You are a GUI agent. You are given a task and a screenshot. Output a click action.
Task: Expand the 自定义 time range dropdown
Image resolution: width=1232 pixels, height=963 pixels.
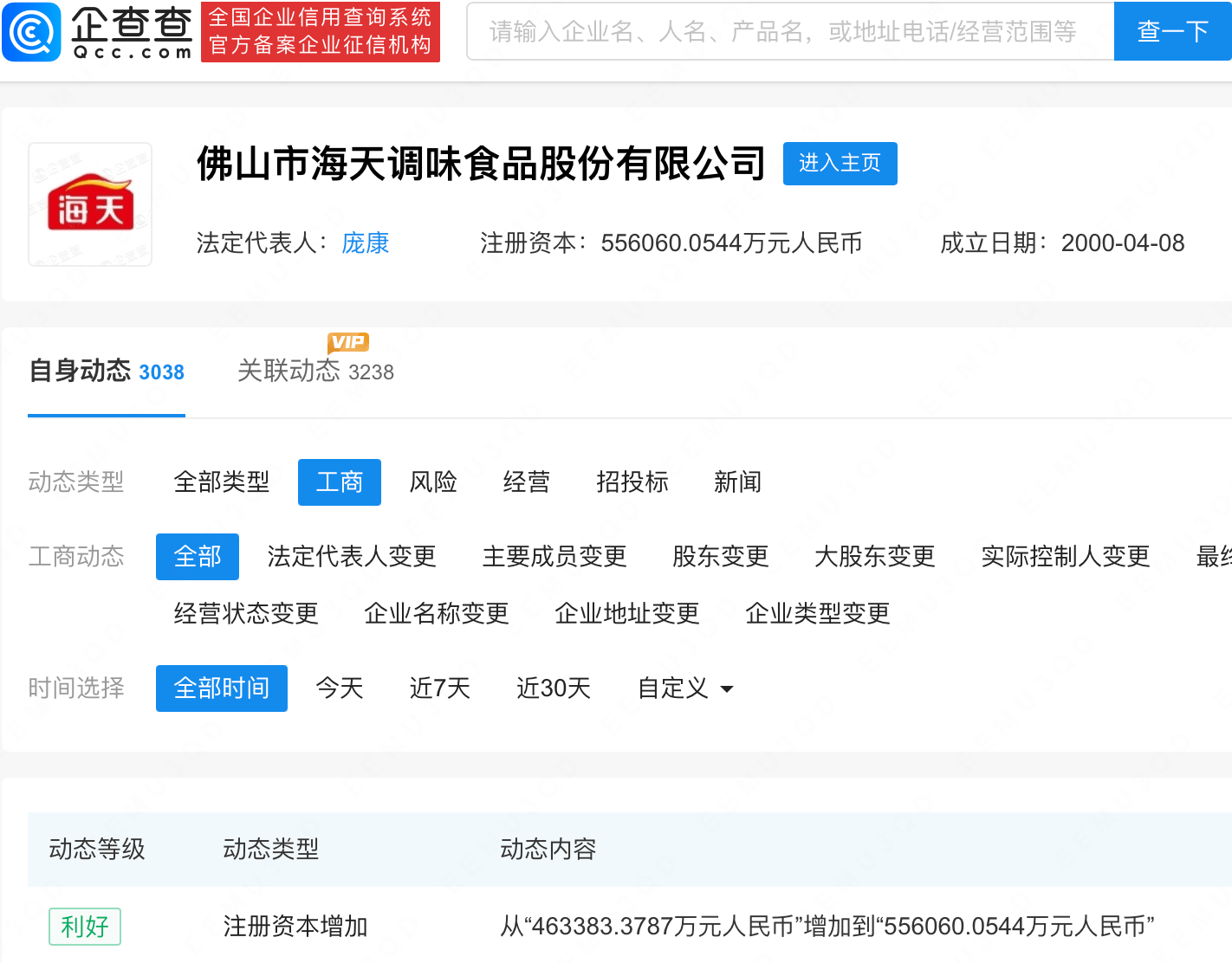(684, 688)
